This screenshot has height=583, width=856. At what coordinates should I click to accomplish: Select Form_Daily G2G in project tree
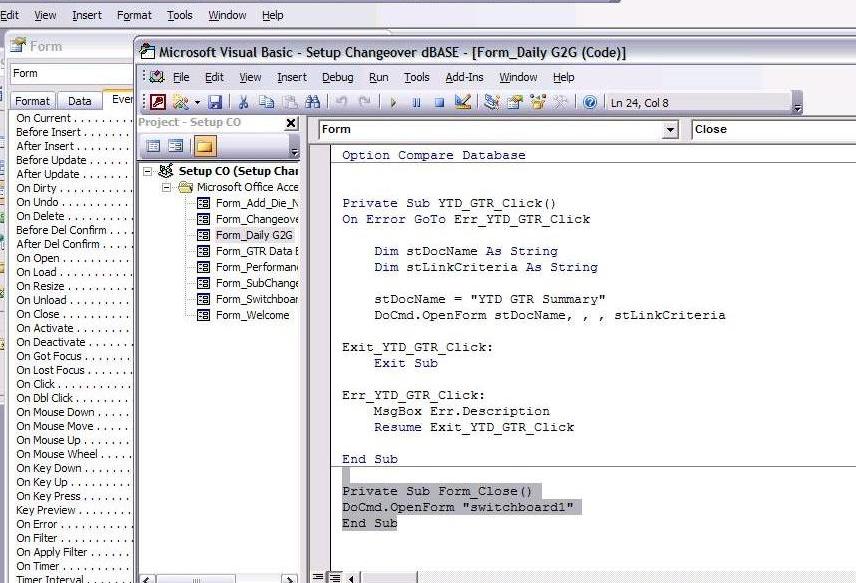(254, 235)
